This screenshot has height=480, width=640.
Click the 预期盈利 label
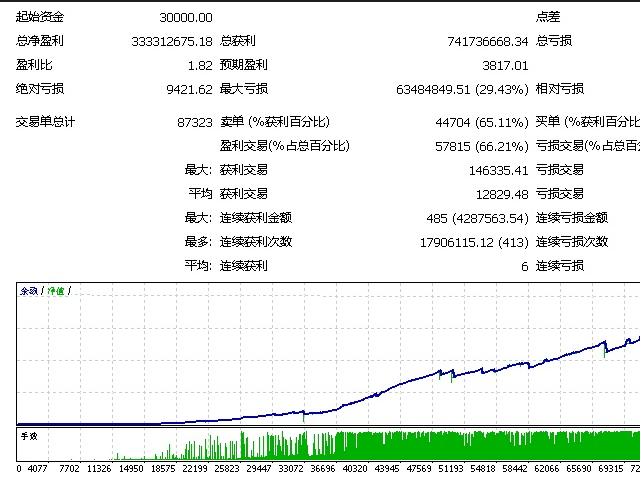(244, 65)
